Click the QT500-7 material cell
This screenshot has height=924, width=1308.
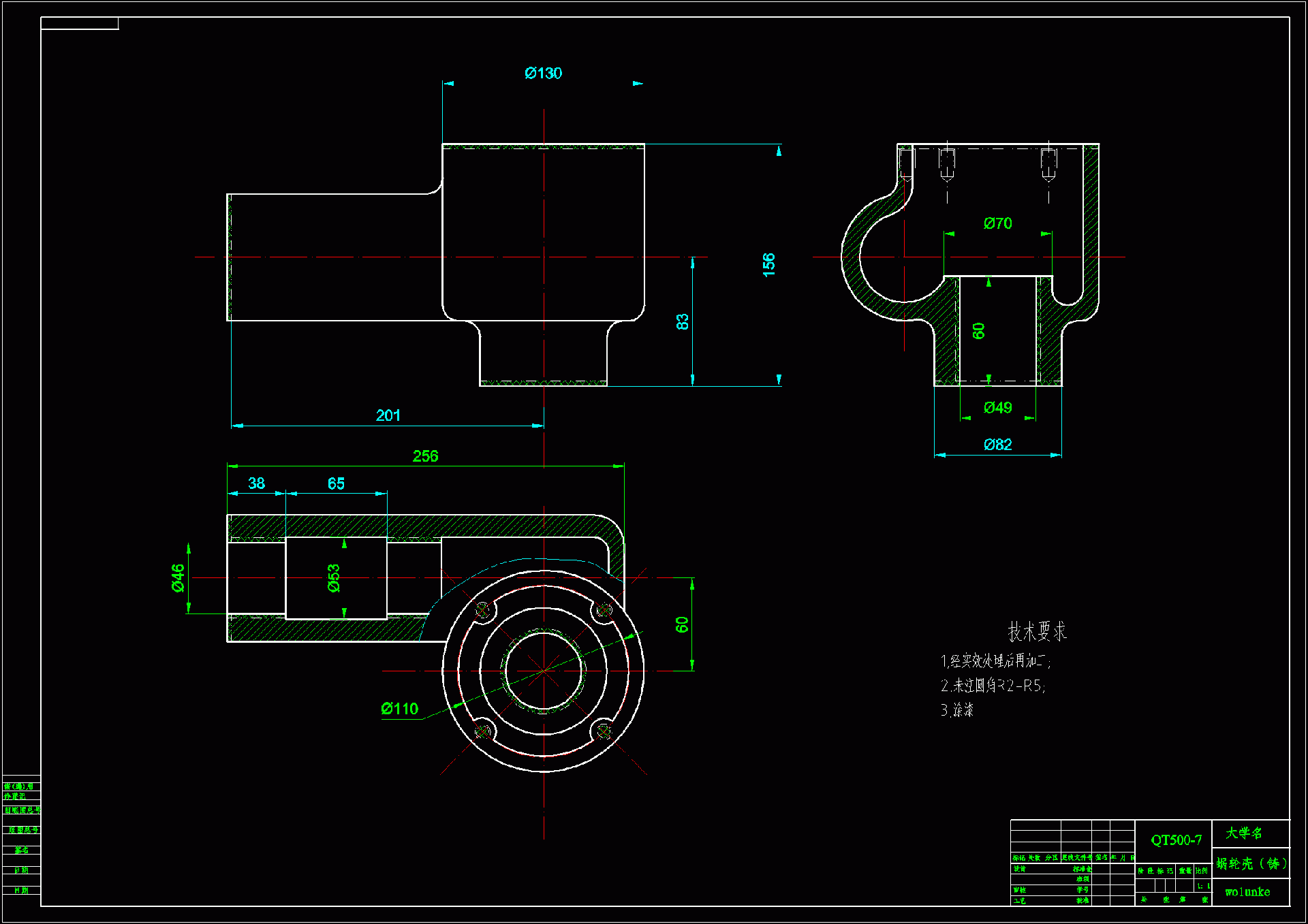(1176, 840)
